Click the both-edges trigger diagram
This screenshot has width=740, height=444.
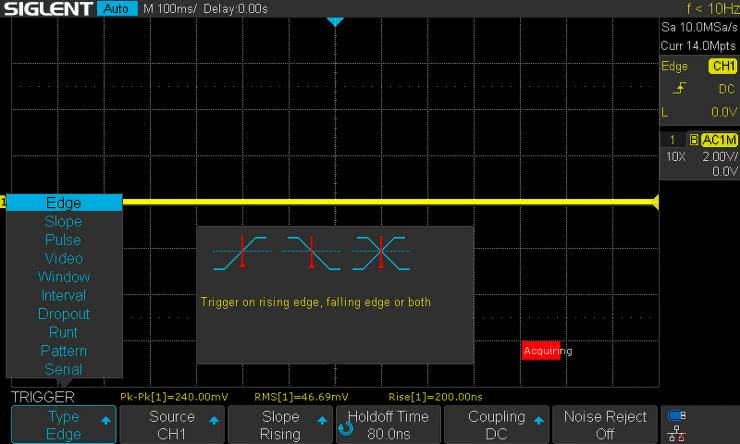(x=381, y=252)
